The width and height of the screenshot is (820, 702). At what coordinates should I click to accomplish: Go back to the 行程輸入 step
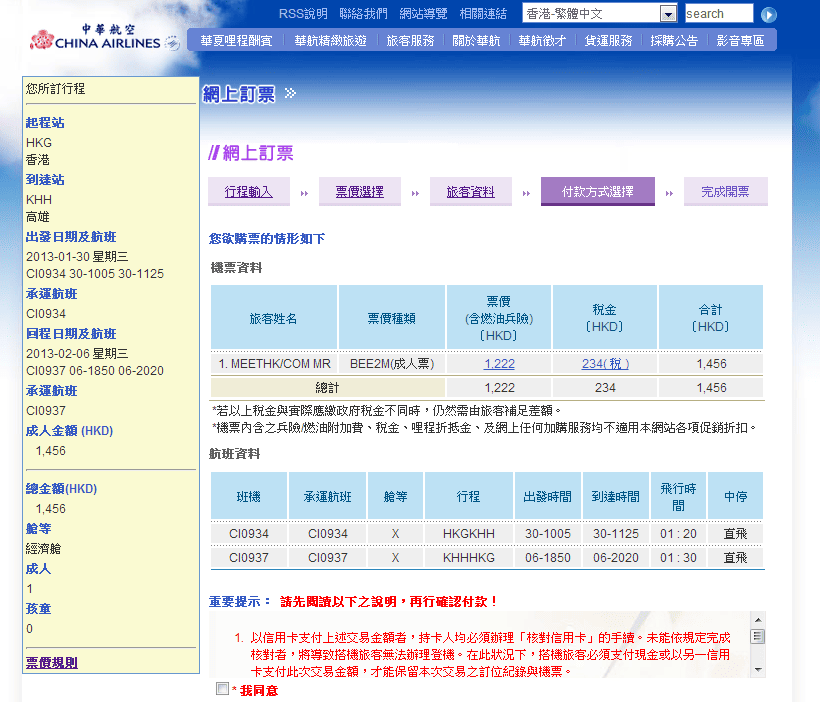point(249,191)
